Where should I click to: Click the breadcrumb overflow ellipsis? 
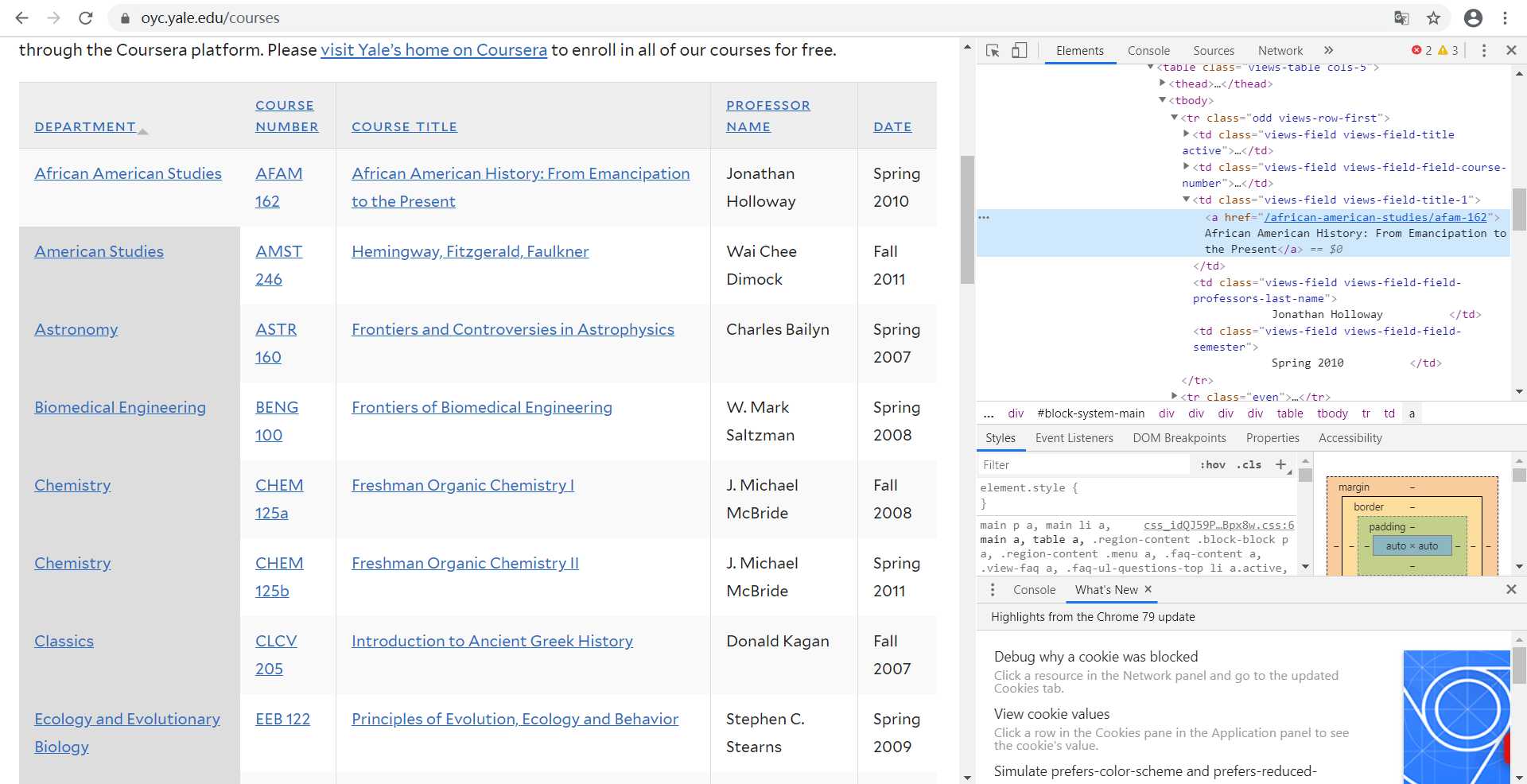click(989, 413)
